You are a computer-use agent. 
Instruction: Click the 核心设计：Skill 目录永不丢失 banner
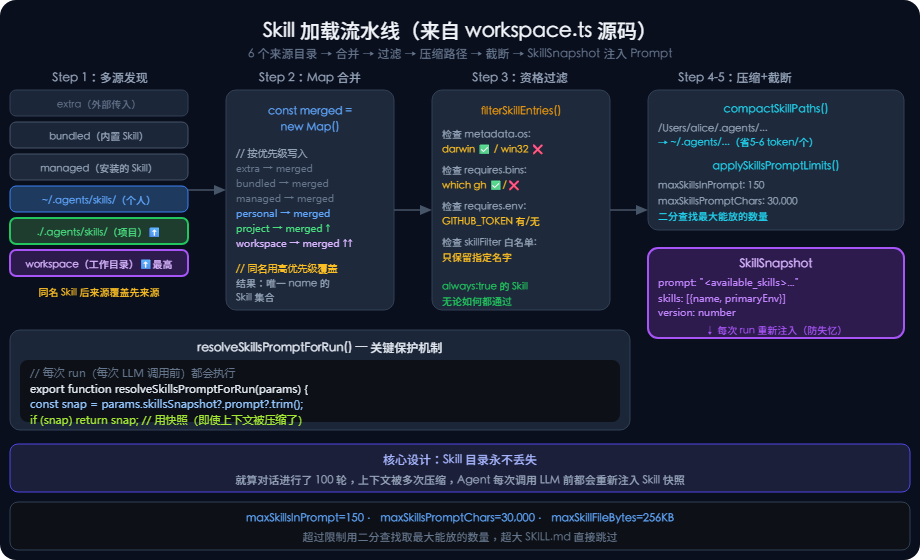point(459,468)
